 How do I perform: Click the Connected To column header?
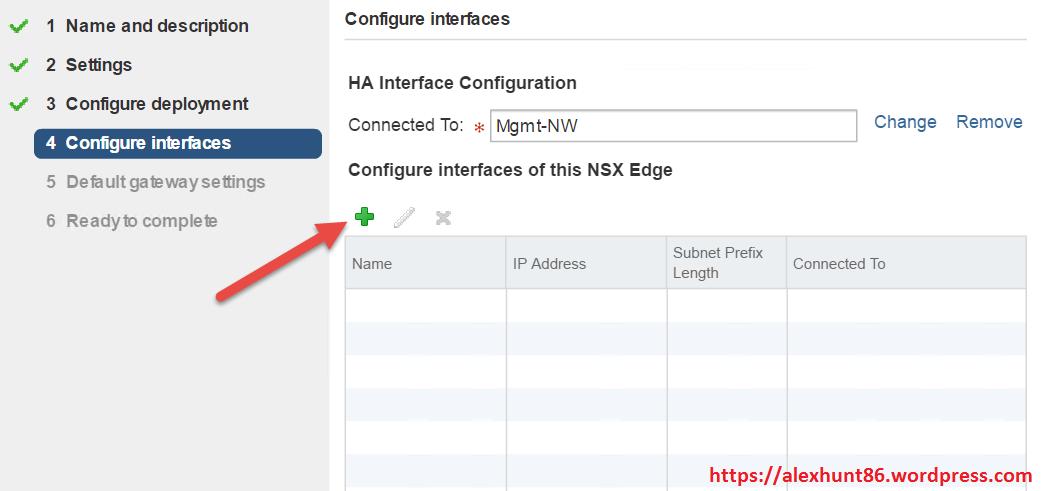coord(905,264)
